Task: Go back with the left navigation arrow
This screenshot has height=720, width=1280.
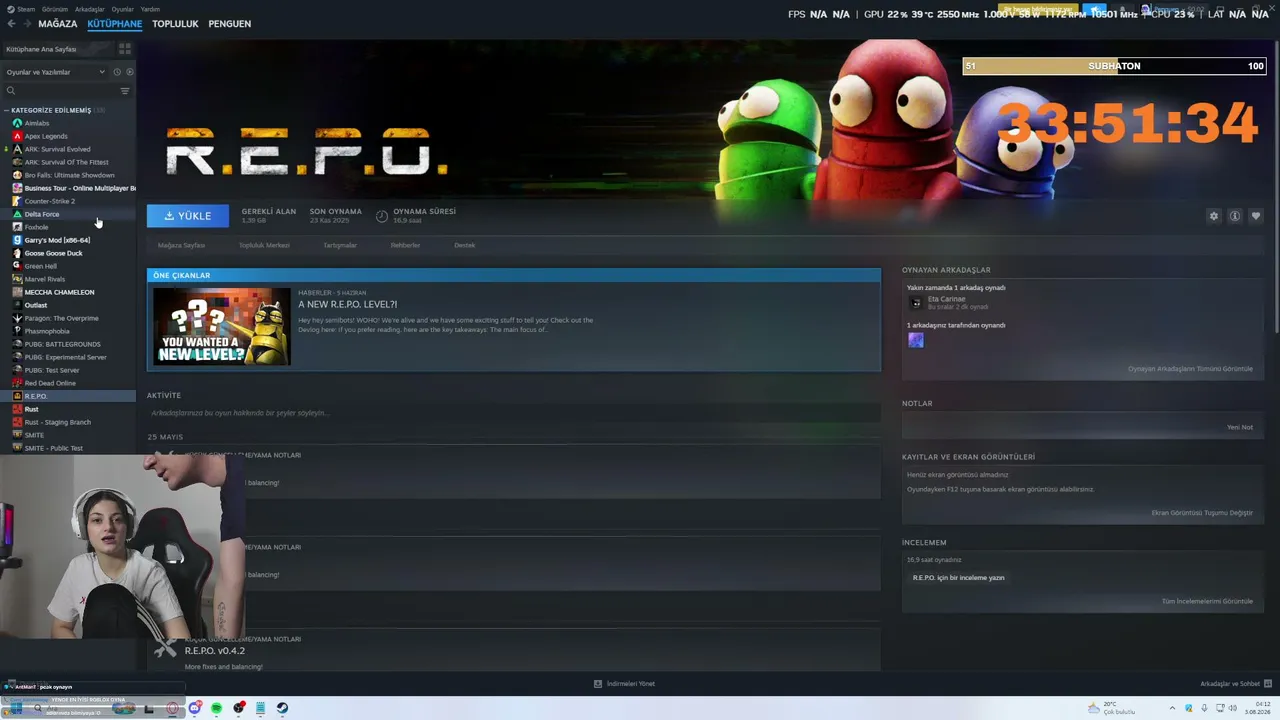Action: pyautogui.click(x=12, y=24)
